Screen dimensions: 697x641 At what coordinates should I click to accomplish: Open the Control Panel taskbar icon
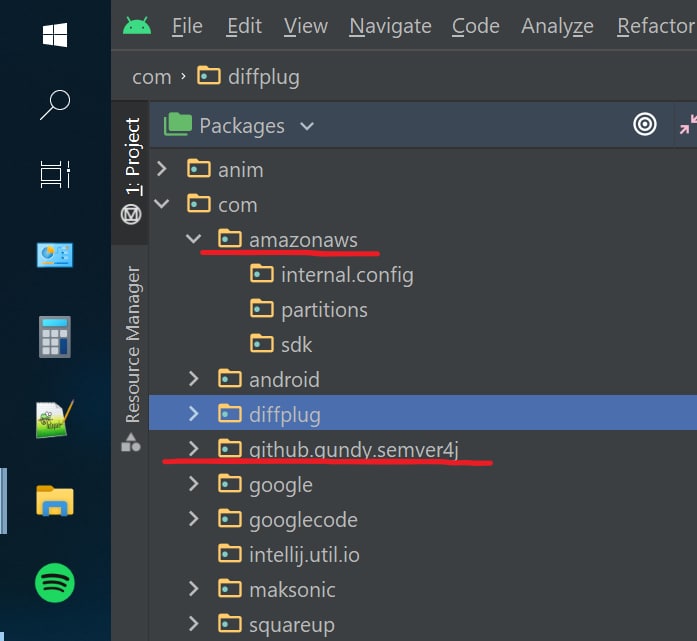pyautogui.click(x=55, y=255)
